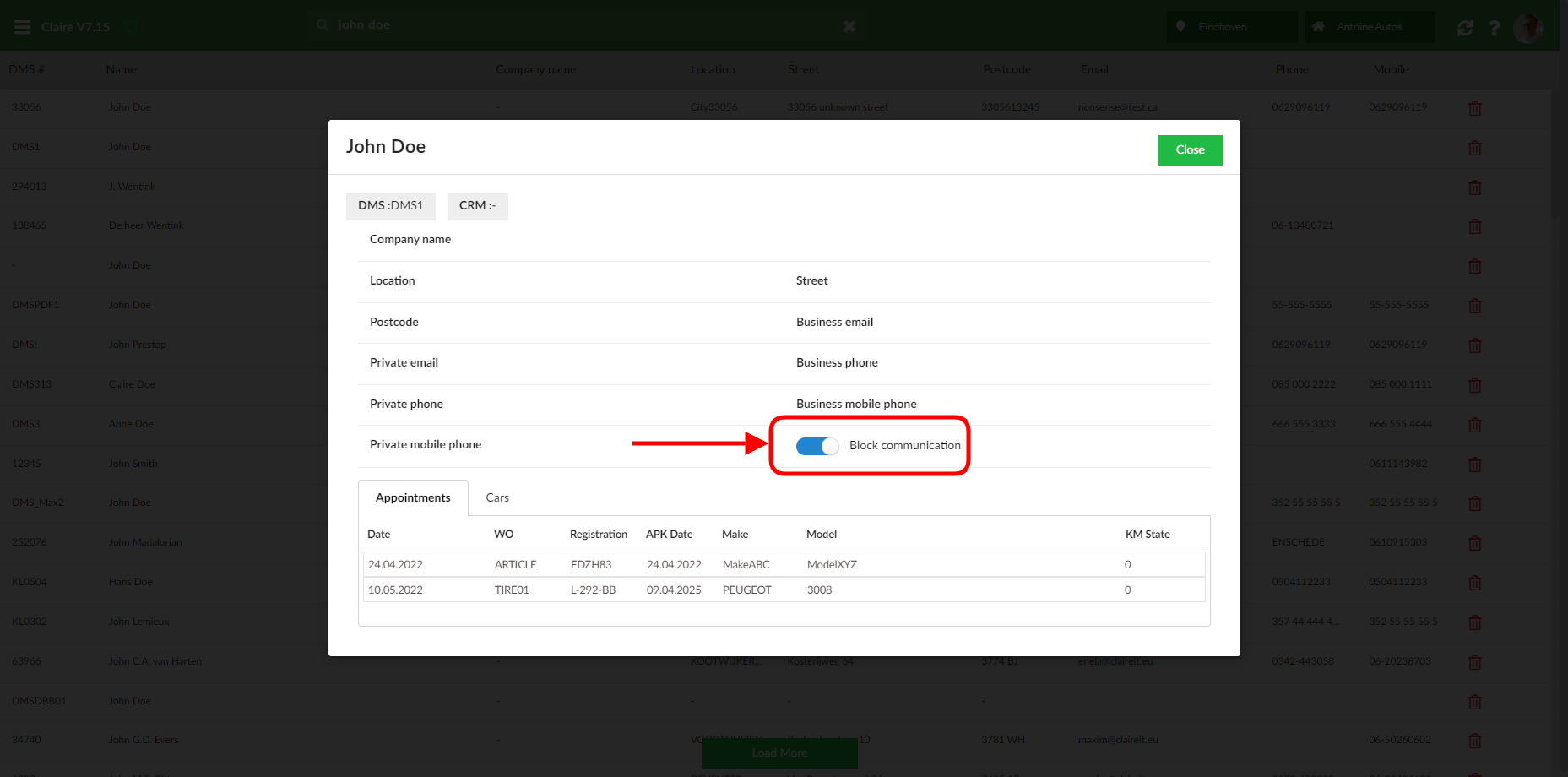Open the help question mark icon
The height and width of the screenshot is (777, 1568).
[1495, 28]
